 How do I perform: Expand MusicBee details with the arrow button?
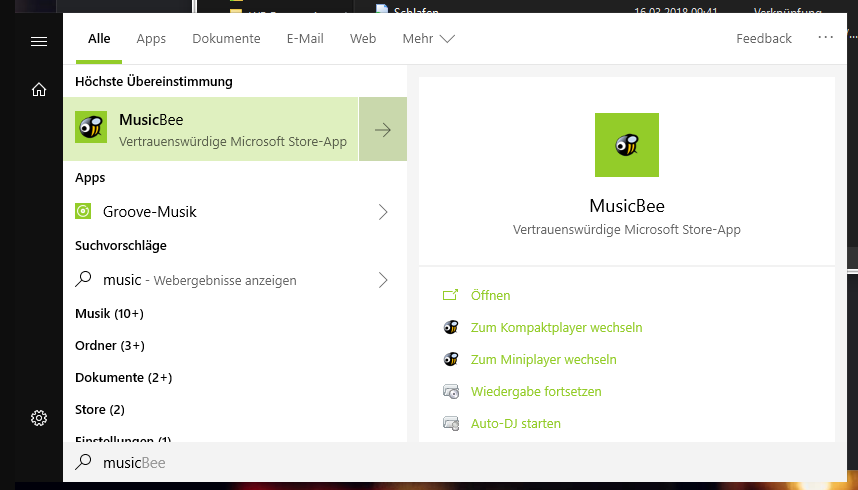coord(382,129)
